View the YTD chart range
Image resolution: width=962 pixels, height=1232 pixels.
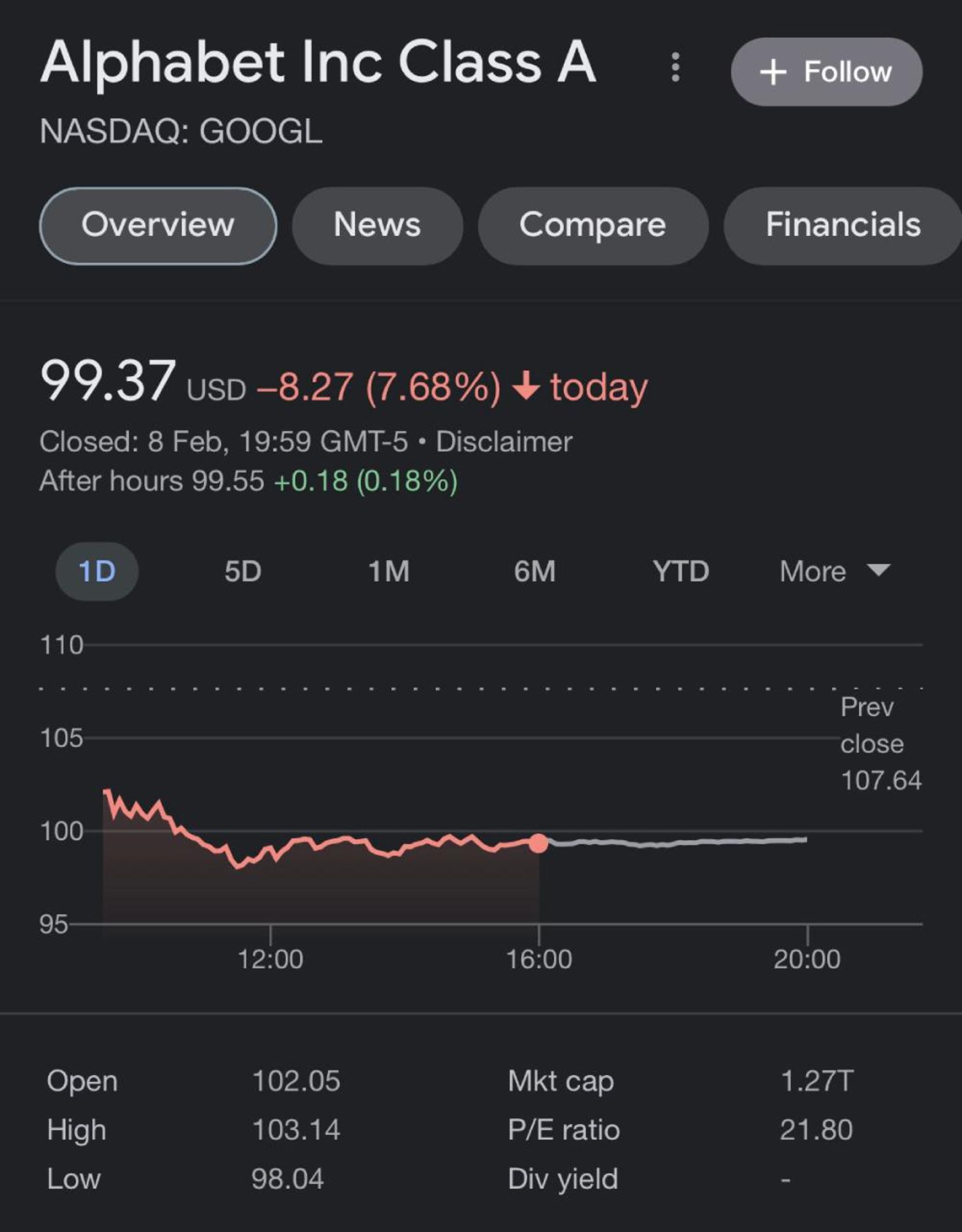coord(680,571)
